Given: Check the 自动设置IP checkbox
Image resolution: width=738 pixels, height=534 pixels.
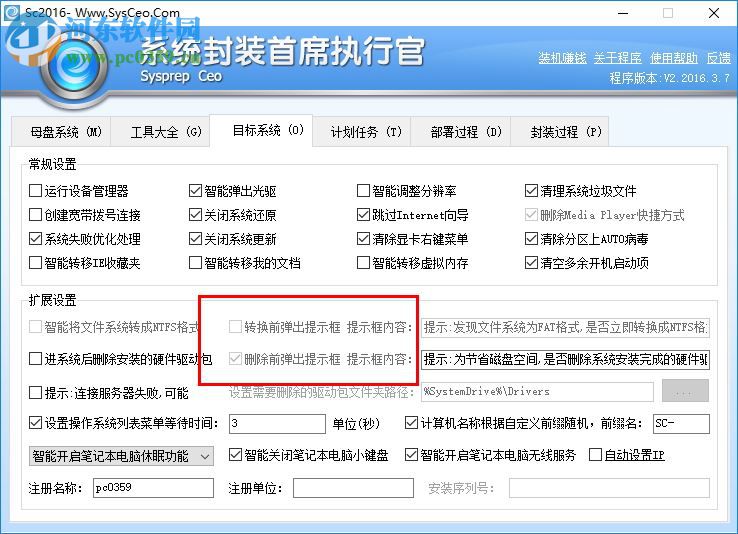Looking at the screenshot, I should pos(595,454).
